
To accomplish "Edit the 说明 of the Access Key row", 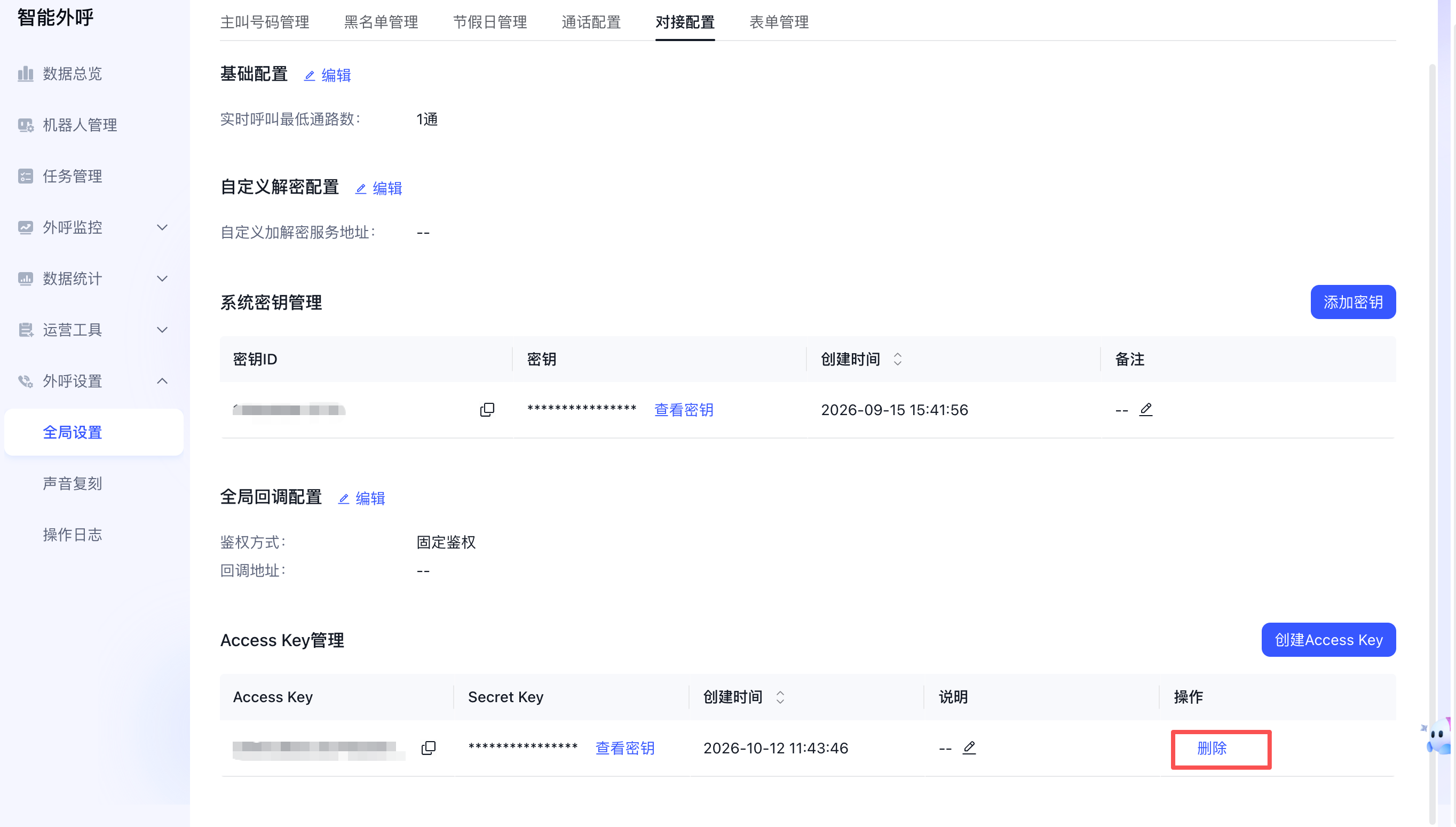I will click(969, 748).
